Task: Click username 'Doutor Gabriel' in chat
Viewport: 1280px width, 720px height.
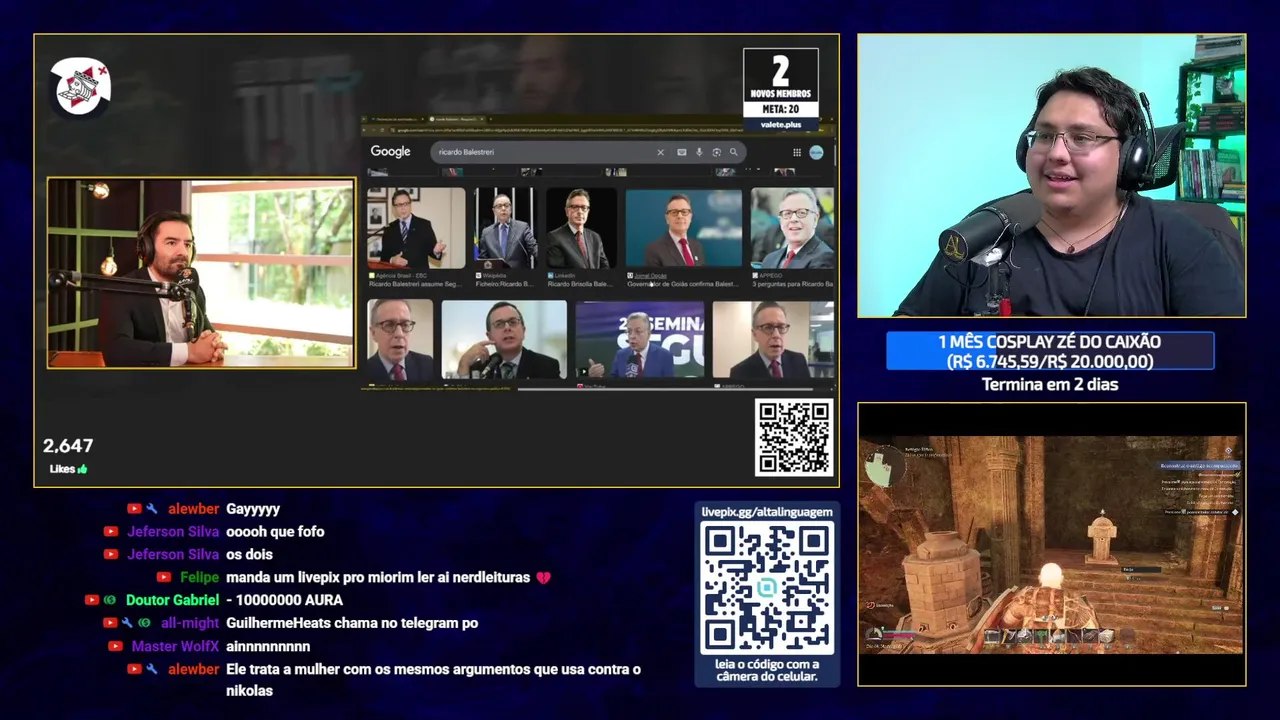Action: pyautogui.click(x=172, y=600)
